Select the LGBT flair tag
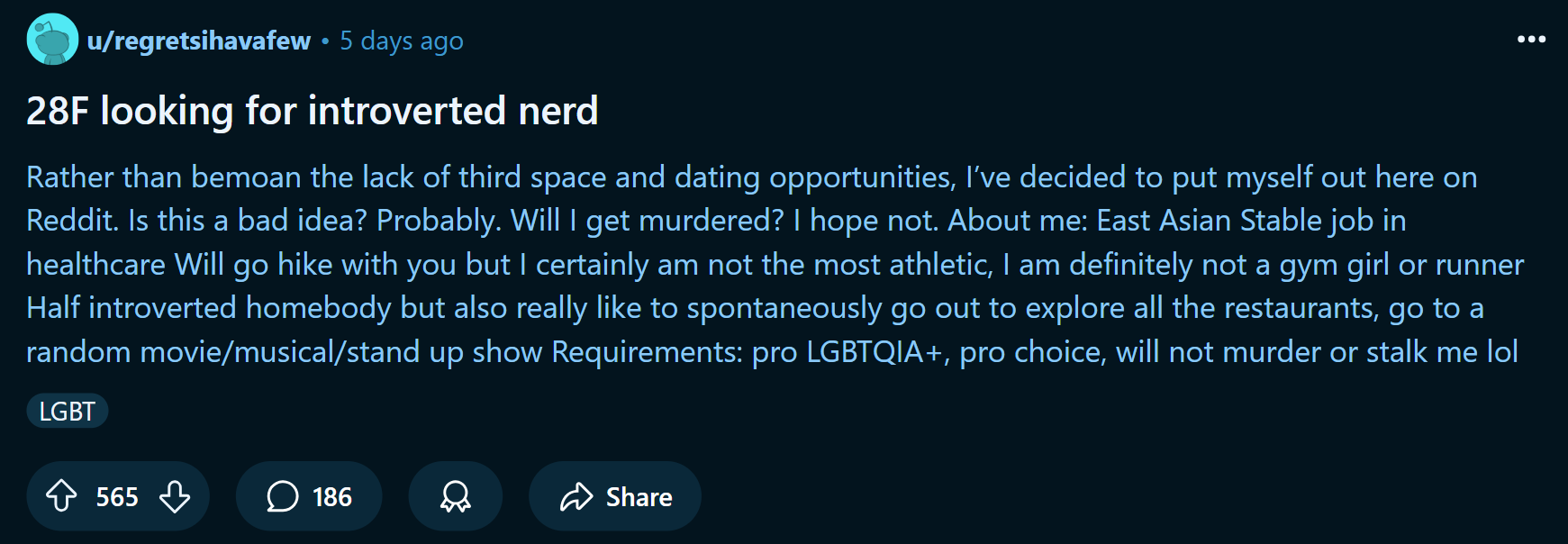This screenshot has height=544, width=1568. (x=67, y=412)
